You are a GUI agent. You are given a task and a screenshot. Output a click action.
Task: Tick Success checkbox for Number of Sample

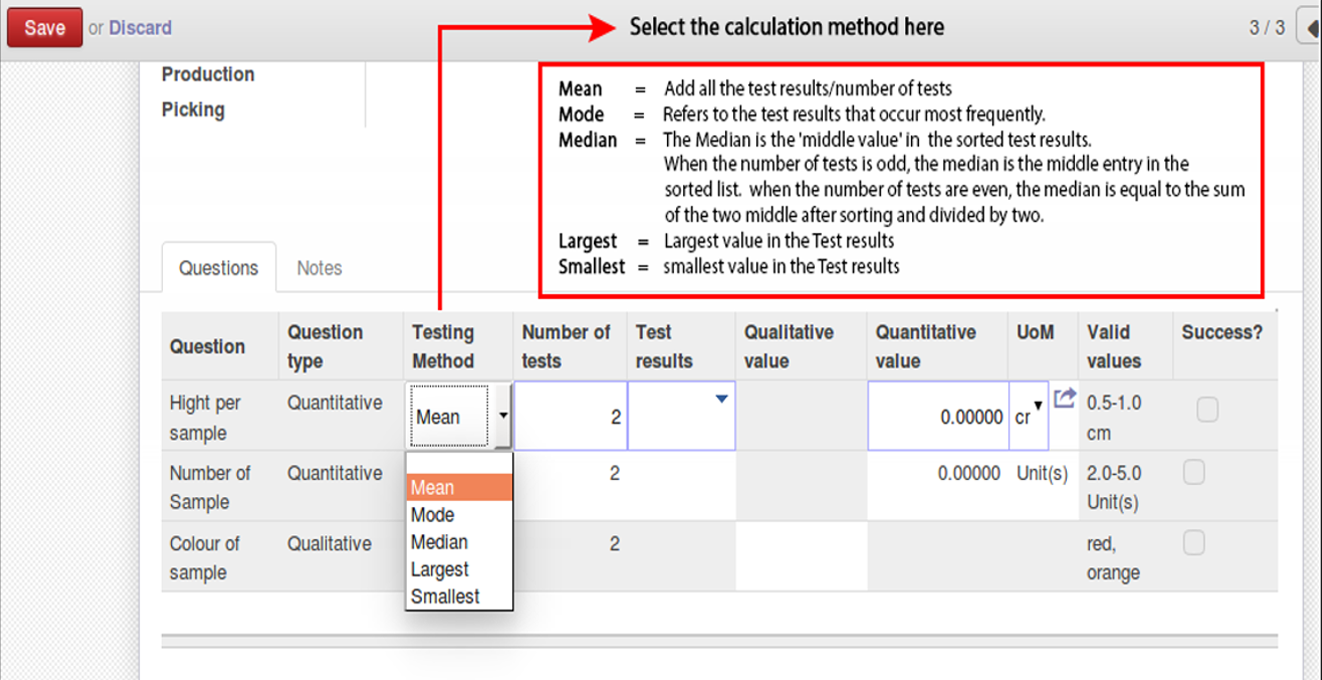(1193, 472)
